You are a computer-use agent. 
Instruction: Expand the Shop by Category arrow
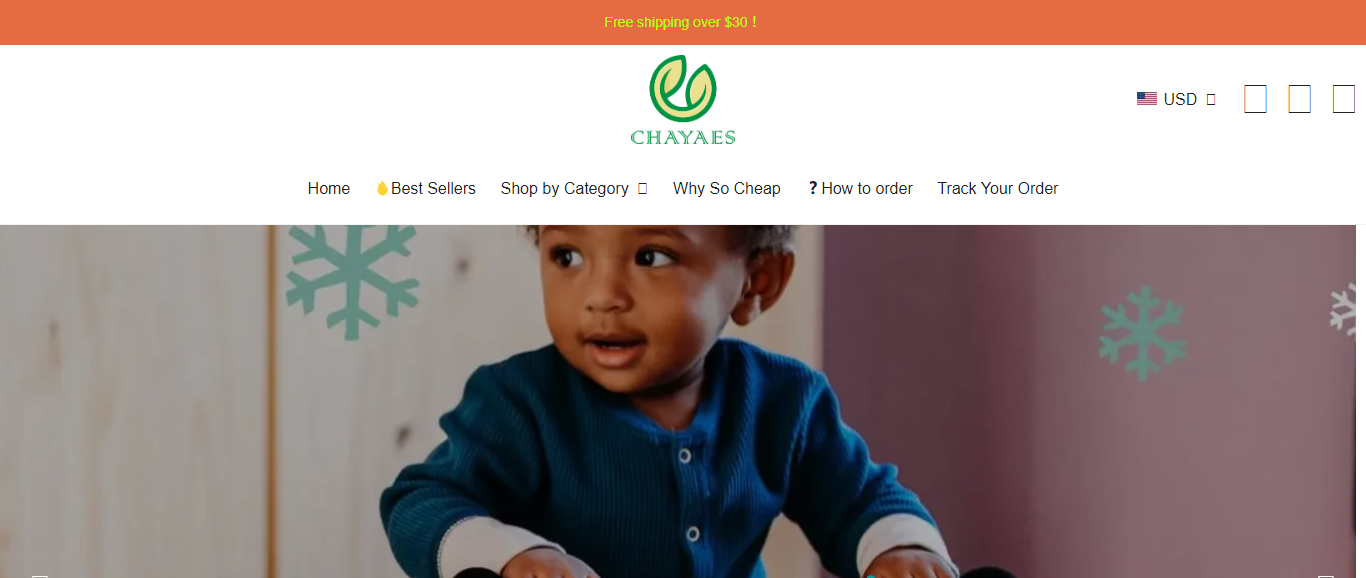pos(643,188)
